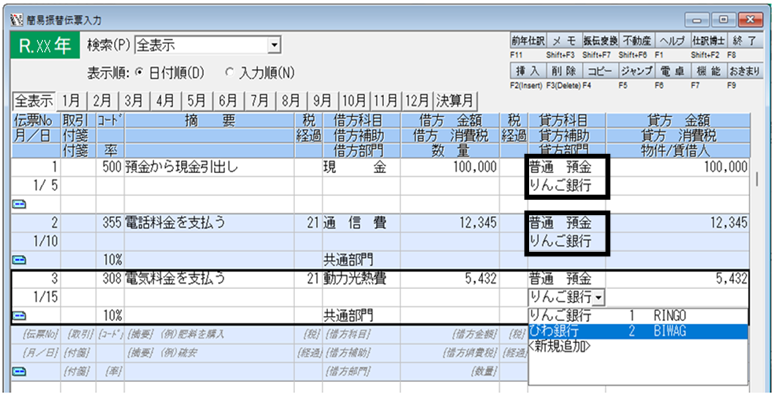This screenshot has height=393, width=773.
Task: Click the 挿入 button
Action: (x=527, y=71)
